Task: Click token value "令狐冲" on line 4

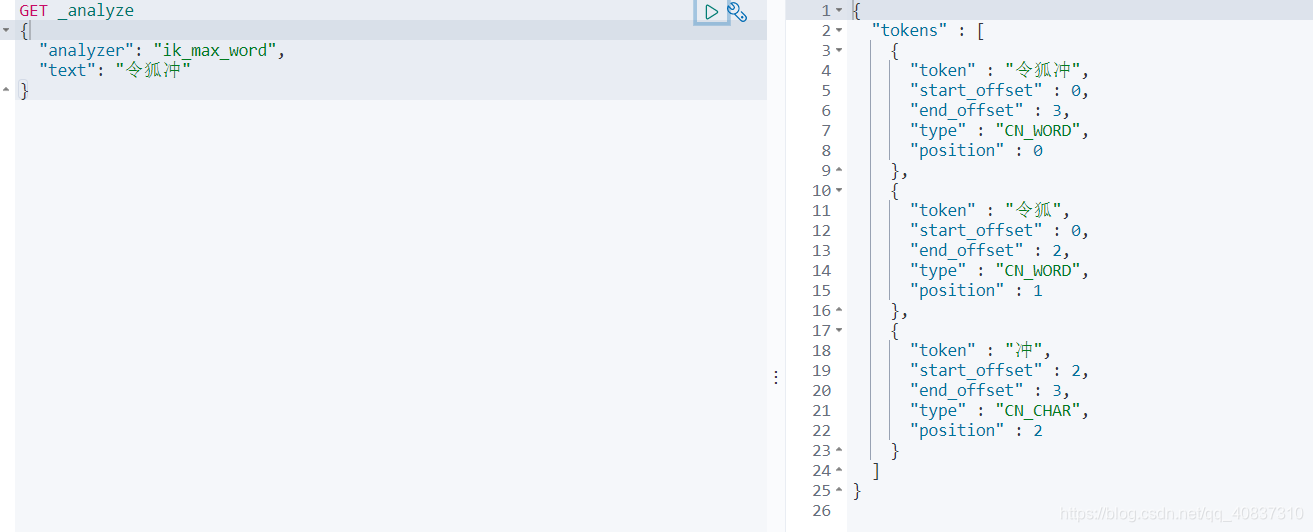Action: [1044, 71]
